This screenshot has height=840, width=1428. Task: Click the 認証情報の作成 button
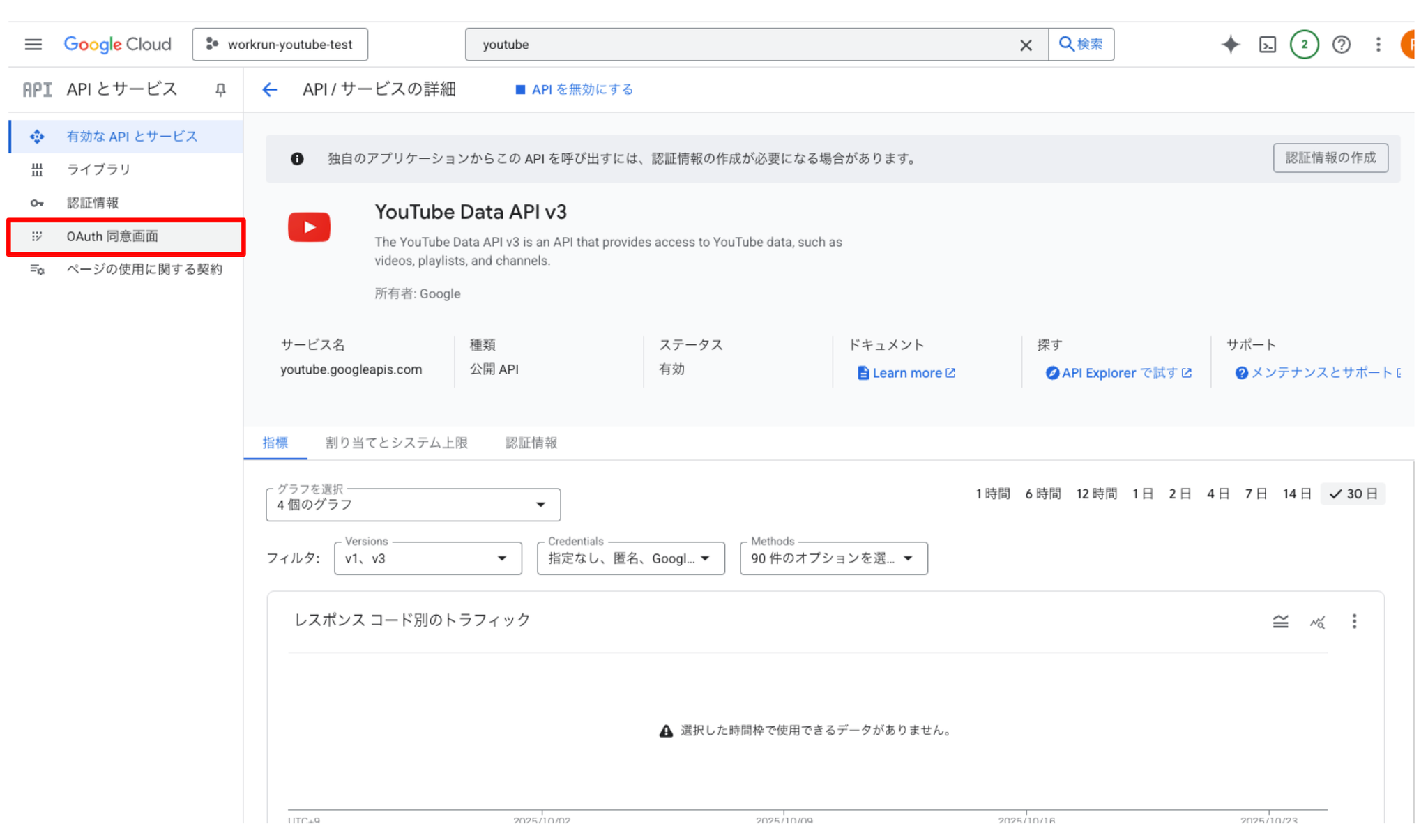pyautogui.click(x=1330, y=158)
